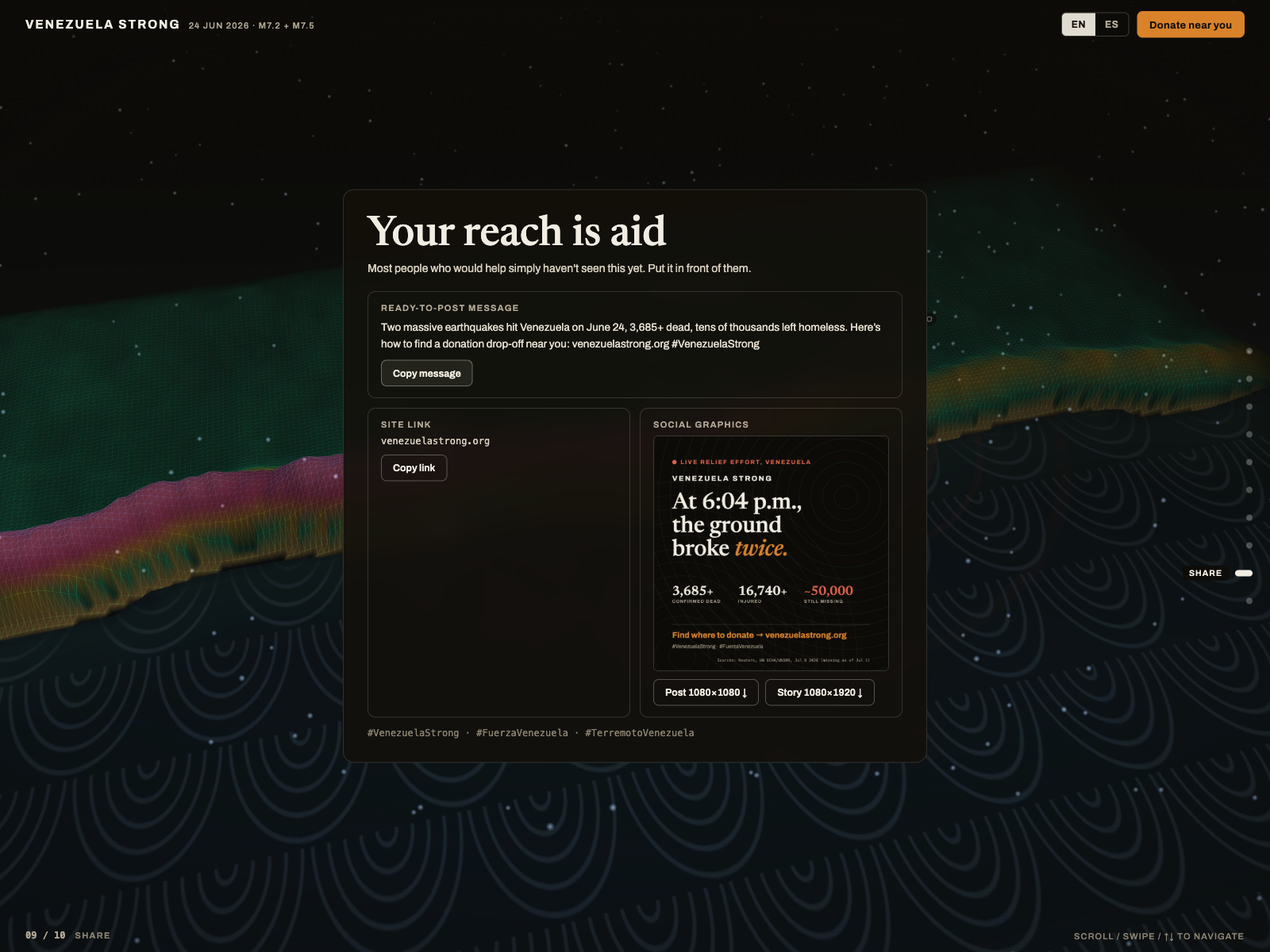
Task: Click the "24 JUN 2026 · M7.2 + M7.5" header text
Action: coord(251,25)
